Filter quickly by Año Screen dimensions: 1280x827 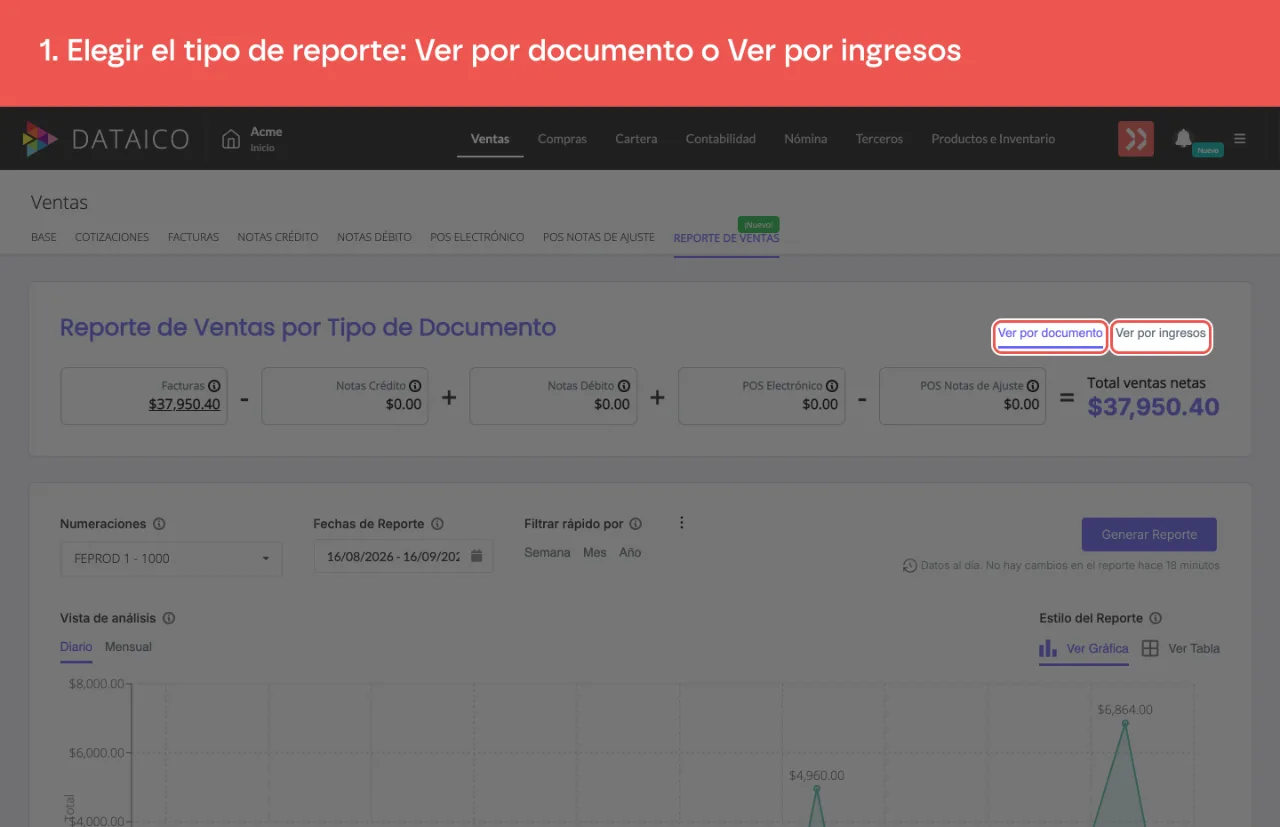[x=630, y=553]
